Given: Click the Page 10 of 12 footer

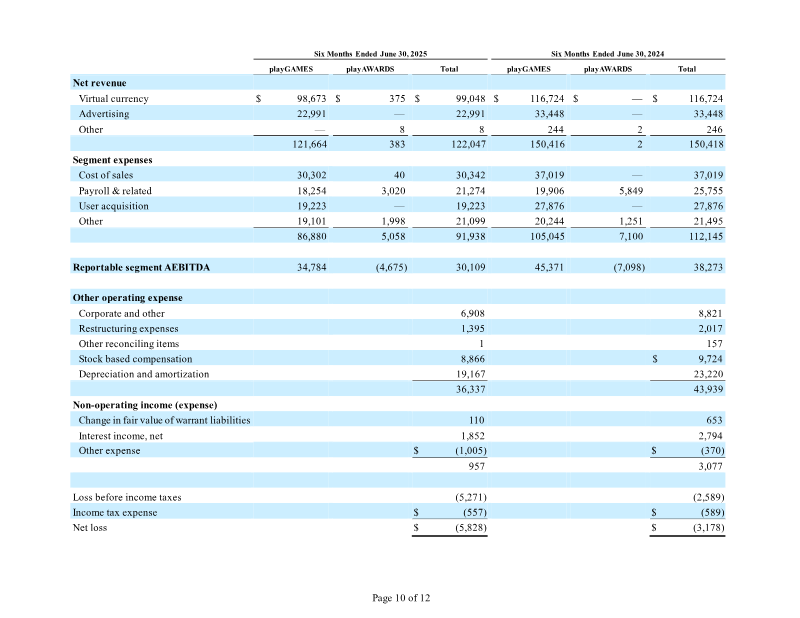Looking at the screenshot, I should [x=401, y=598].
